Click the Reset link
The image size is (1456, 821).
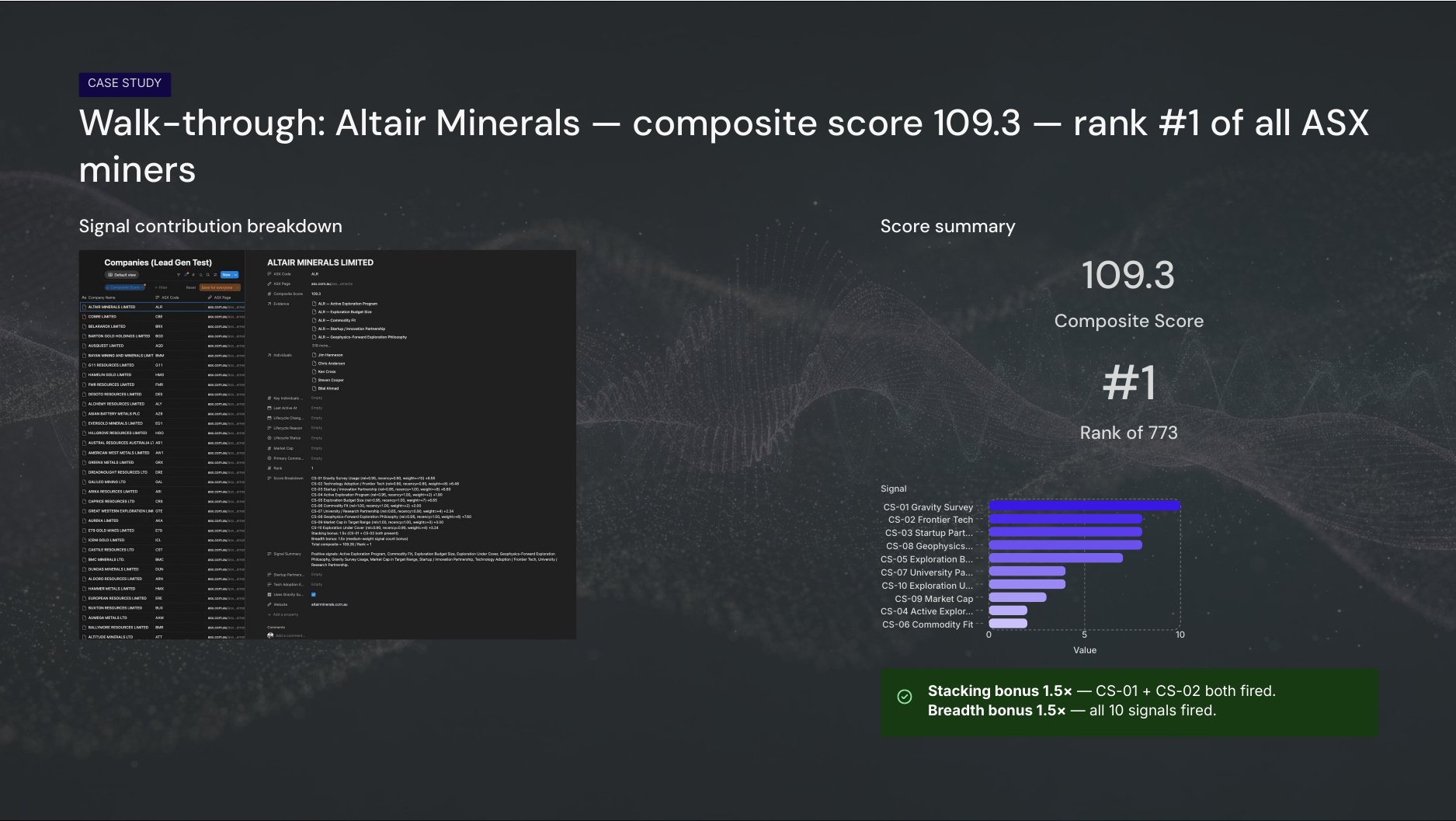191,287
